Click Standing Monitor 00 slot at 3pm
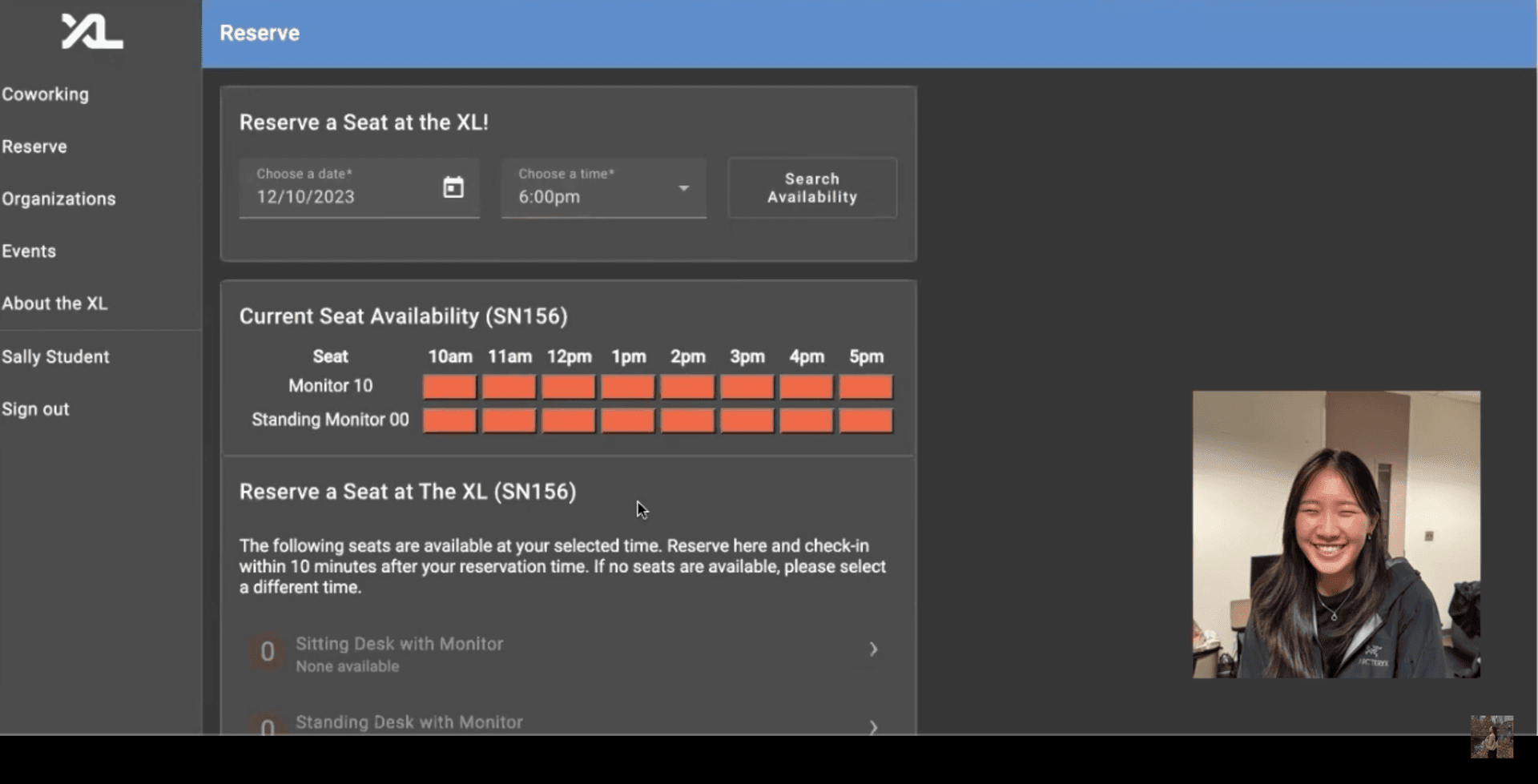This screenshot has height=784, width=1538. pyautogui.click(x=747, y=420)
